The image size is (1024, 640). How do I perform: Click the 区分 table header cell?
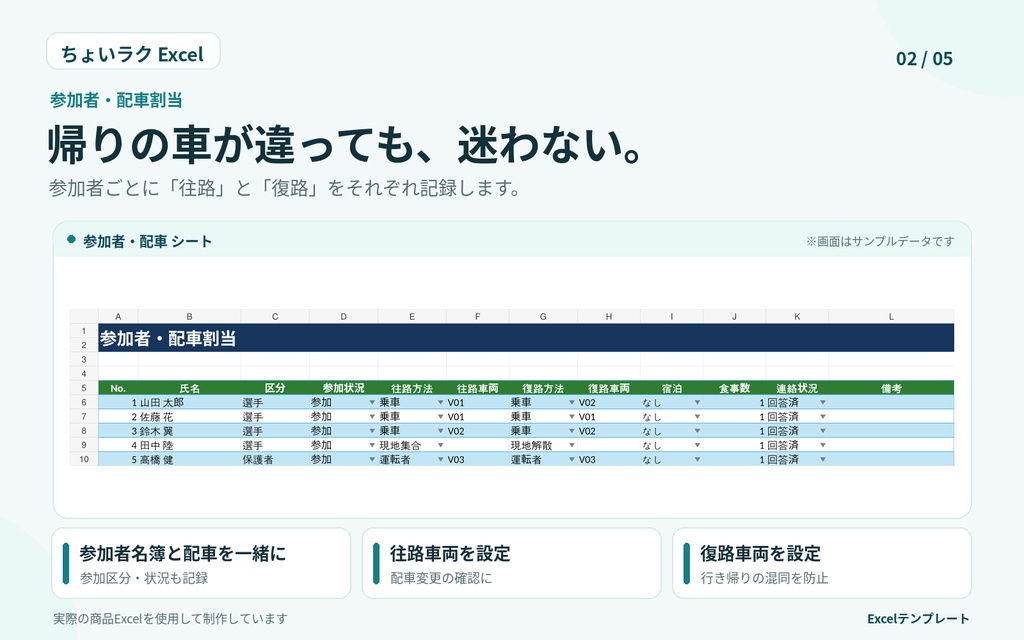point(275,388)
